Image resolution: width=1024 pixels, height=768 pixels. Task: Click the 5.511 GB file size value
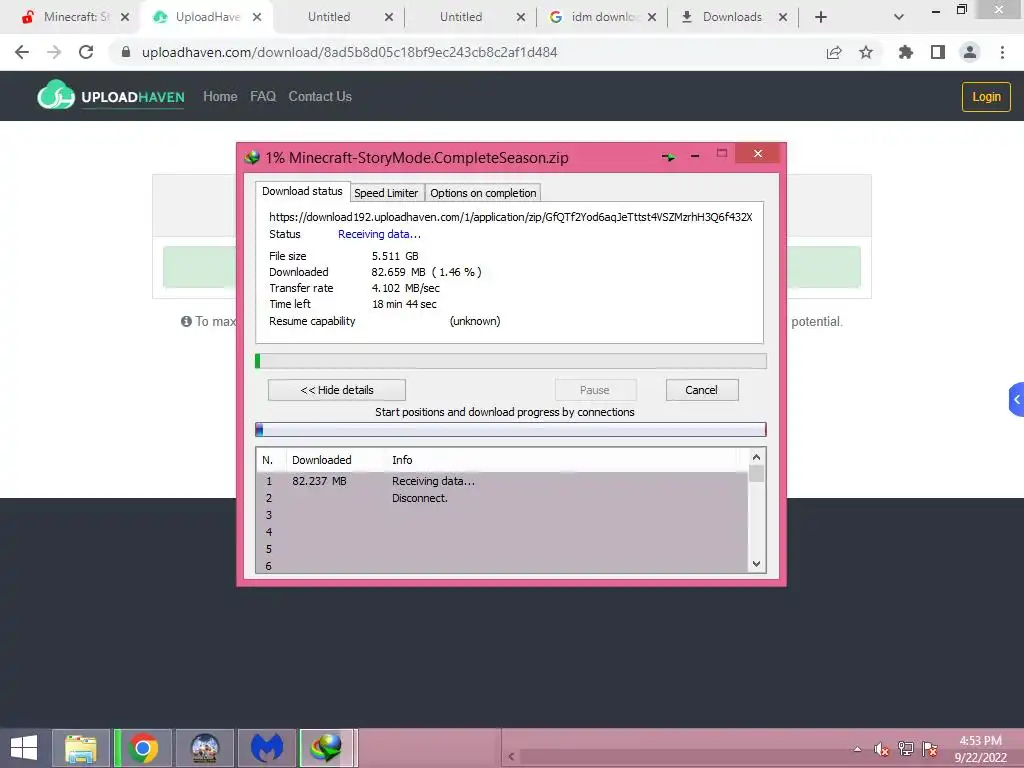click(x=395, y=256)
